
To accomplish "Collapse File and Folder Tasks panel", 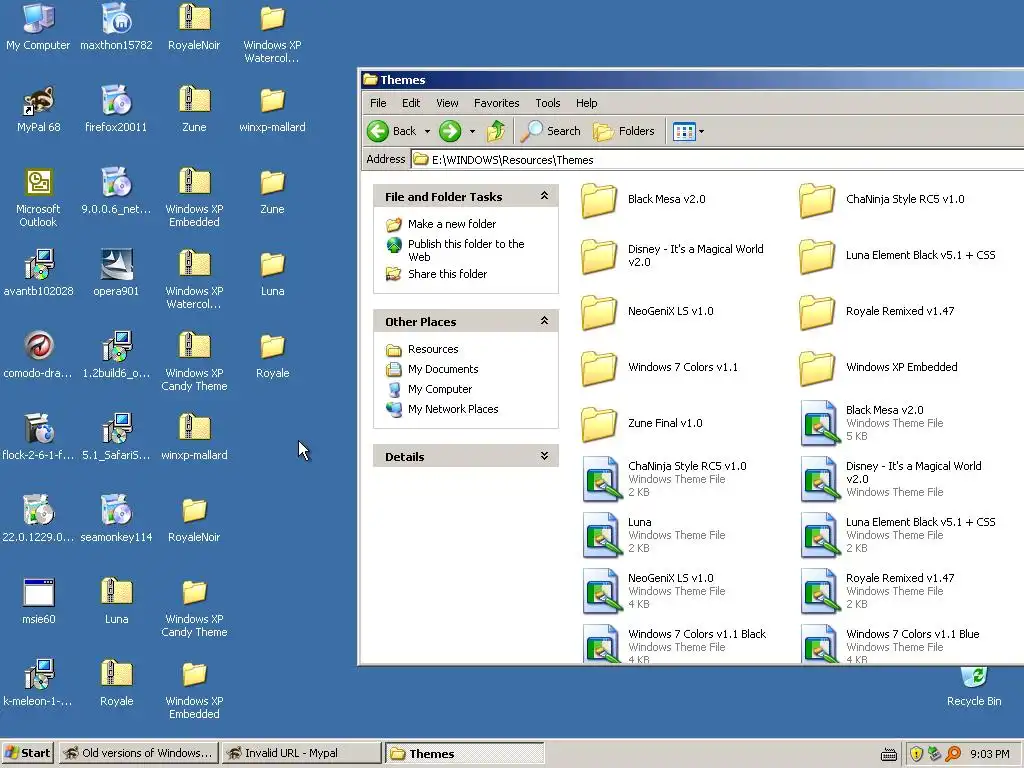I will coord(544,196).
